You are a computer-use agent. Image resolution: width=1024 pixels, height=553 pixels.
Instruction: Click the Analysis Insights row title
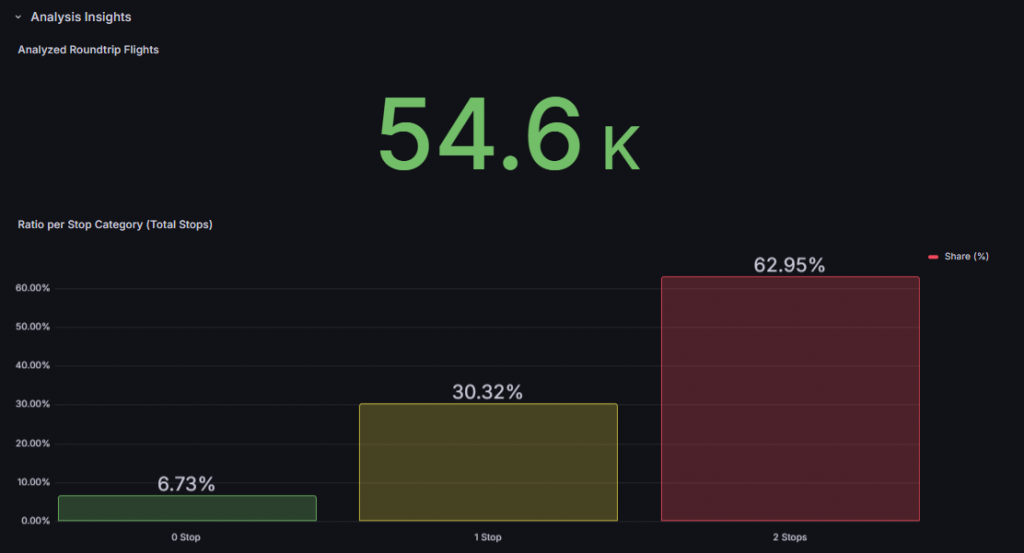click(x=81, y=17)
